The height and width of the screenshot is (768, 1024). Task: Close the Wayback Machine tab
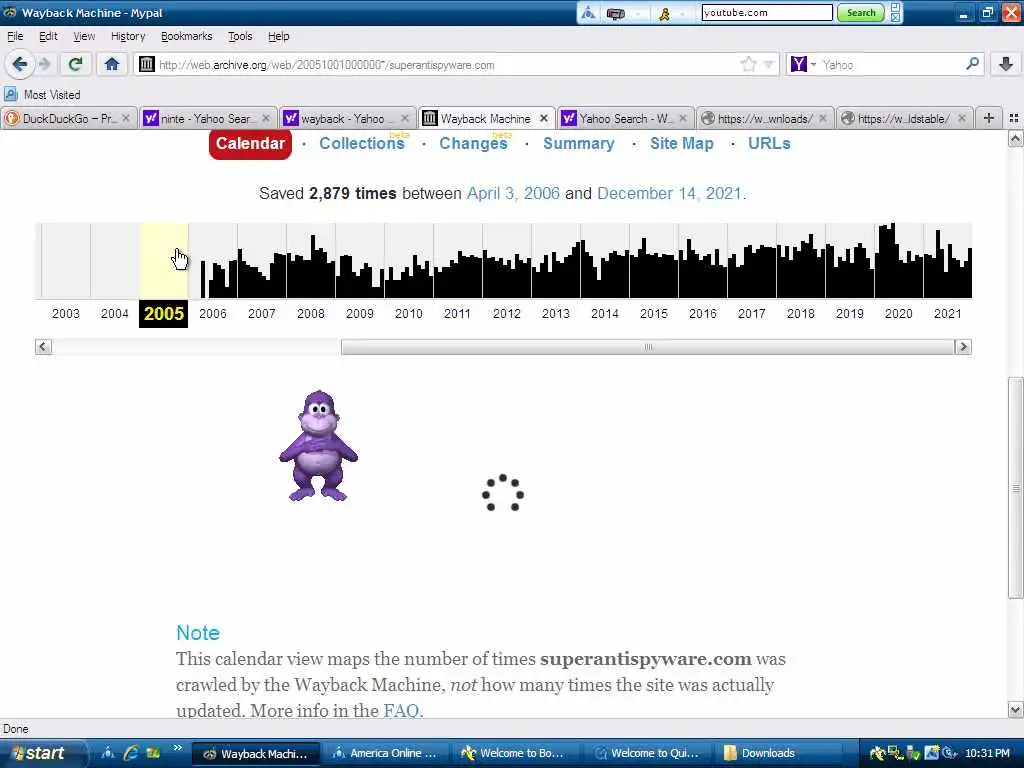click(544, 118)
